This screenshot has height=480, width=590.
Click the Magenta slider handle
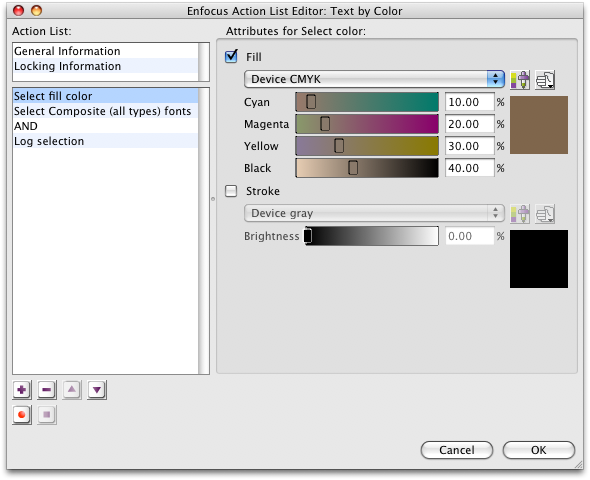(325, 124)
